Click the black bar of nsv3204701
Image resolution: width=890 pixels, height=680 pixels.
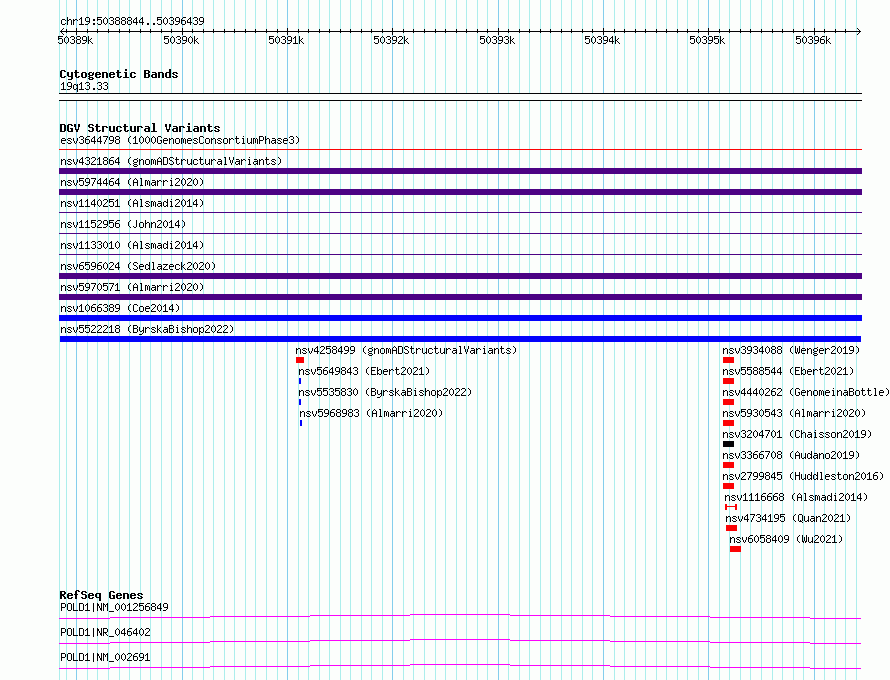[x=728, y=444]
